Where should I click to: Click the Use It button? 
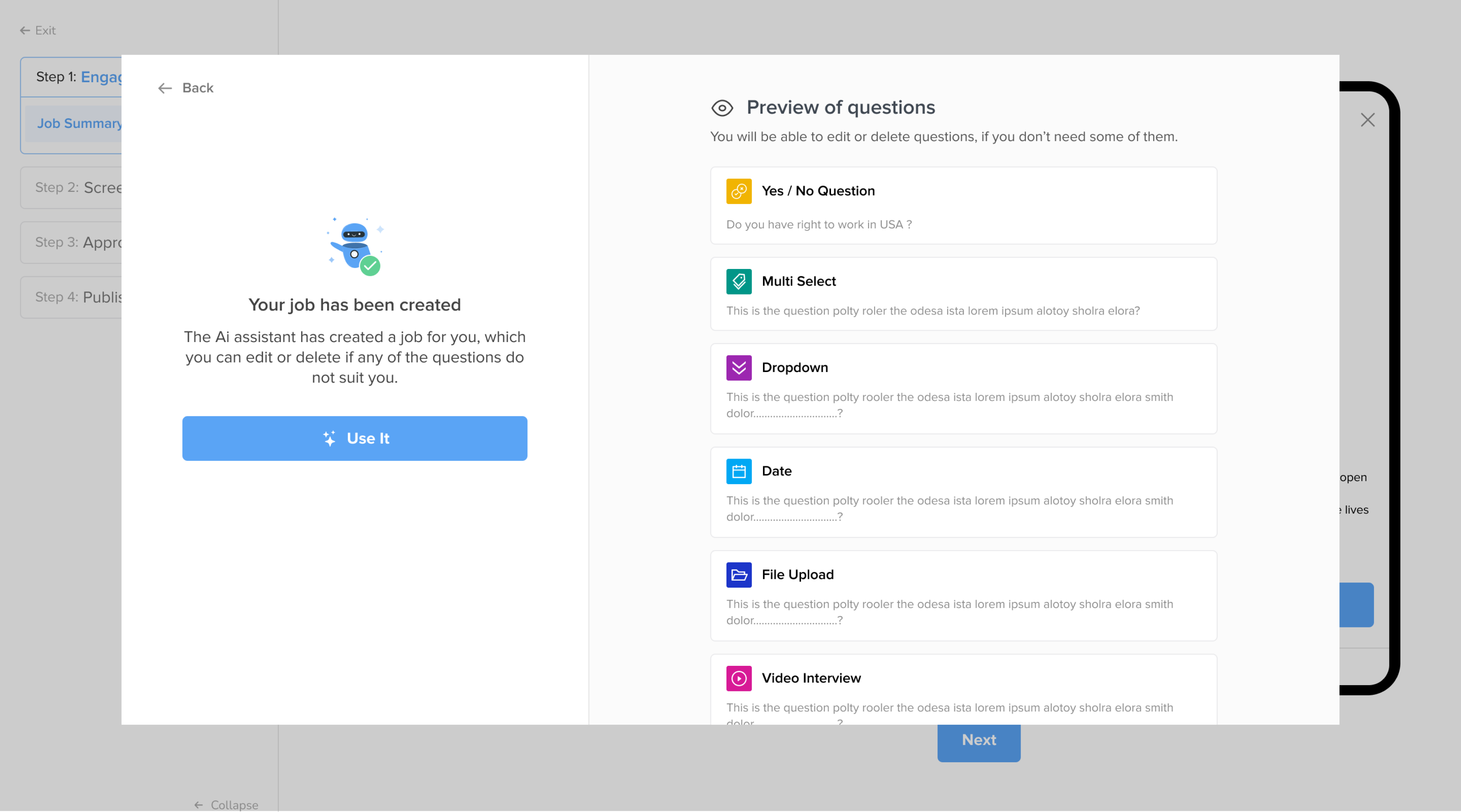[354, 438]
